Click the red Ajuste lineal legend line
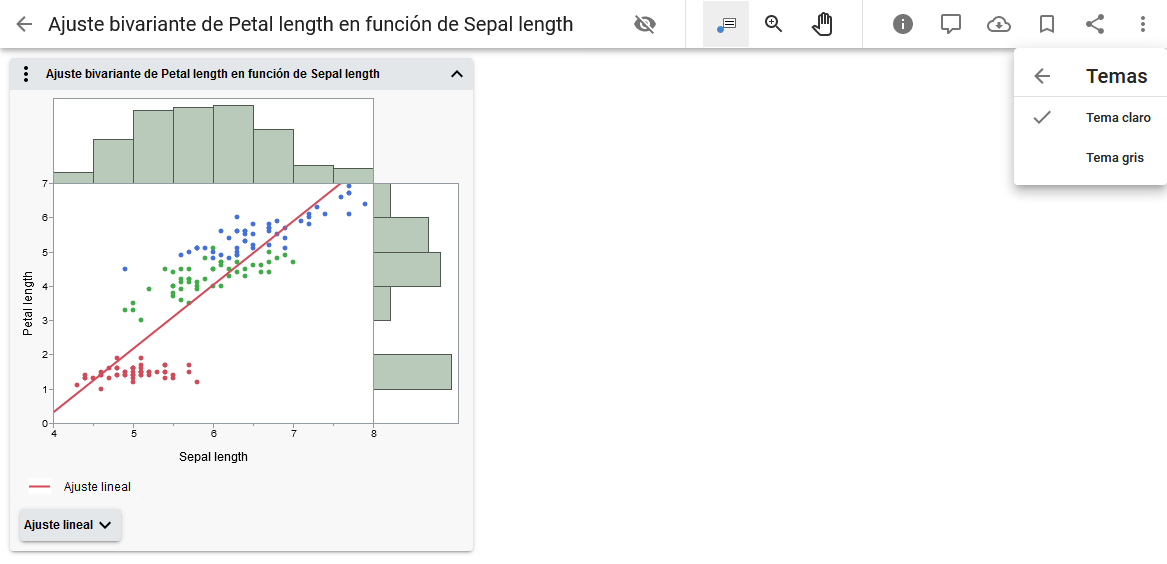1167x564 pixels. 40,487
